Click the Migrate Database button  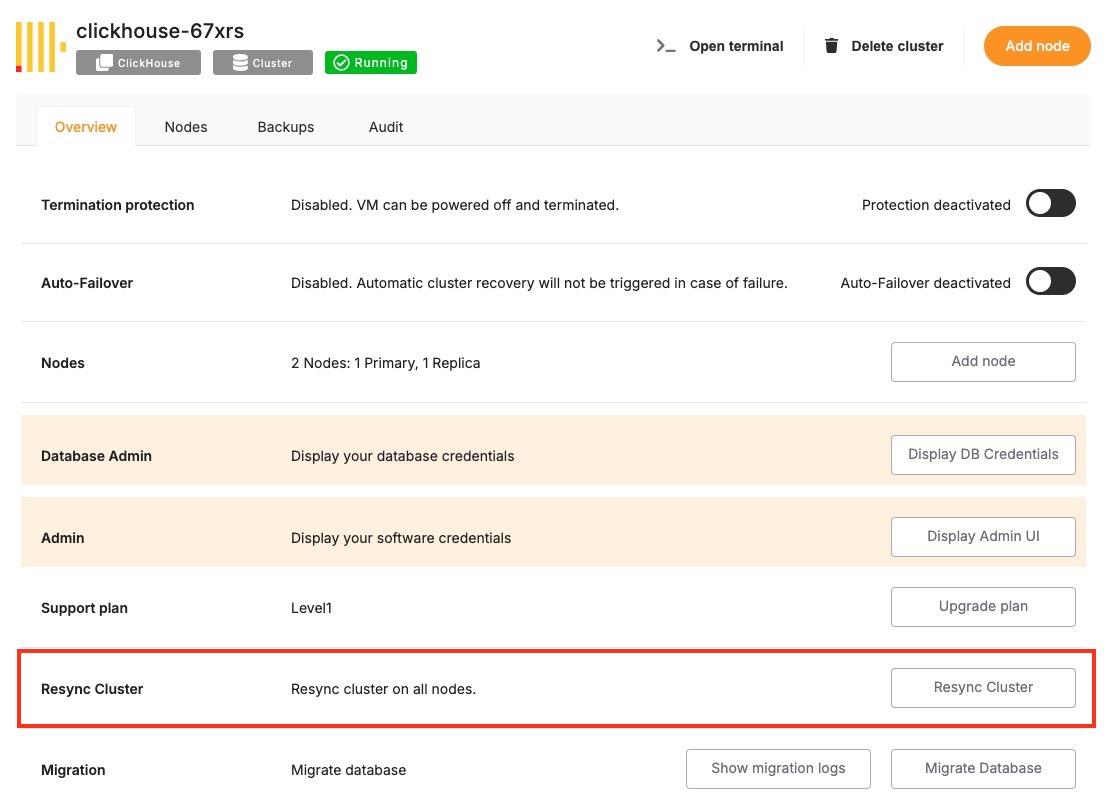(983, 769)
